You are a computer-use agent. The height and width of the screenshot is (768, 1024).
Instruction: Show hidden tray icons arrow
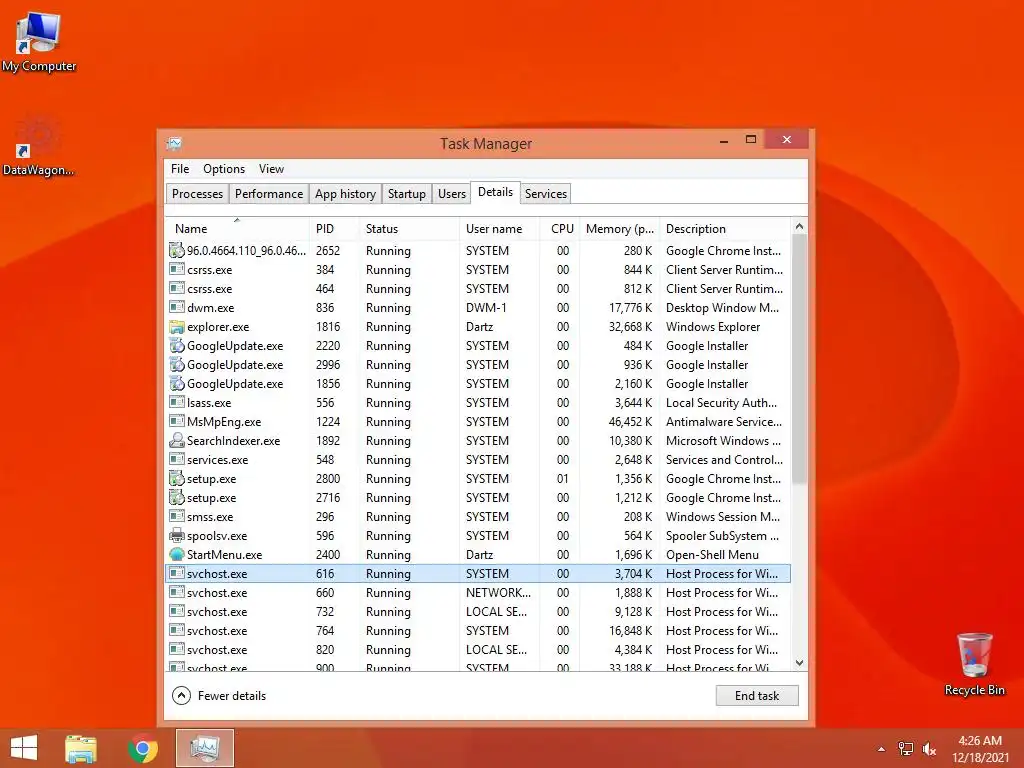tap(881, 749)
